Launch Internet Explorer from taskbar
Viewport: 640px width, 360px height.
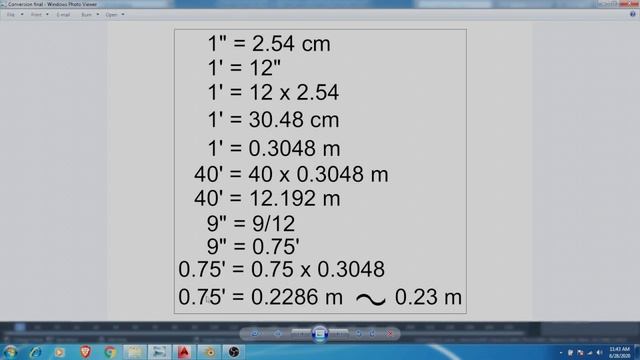[x=35, y=352]
